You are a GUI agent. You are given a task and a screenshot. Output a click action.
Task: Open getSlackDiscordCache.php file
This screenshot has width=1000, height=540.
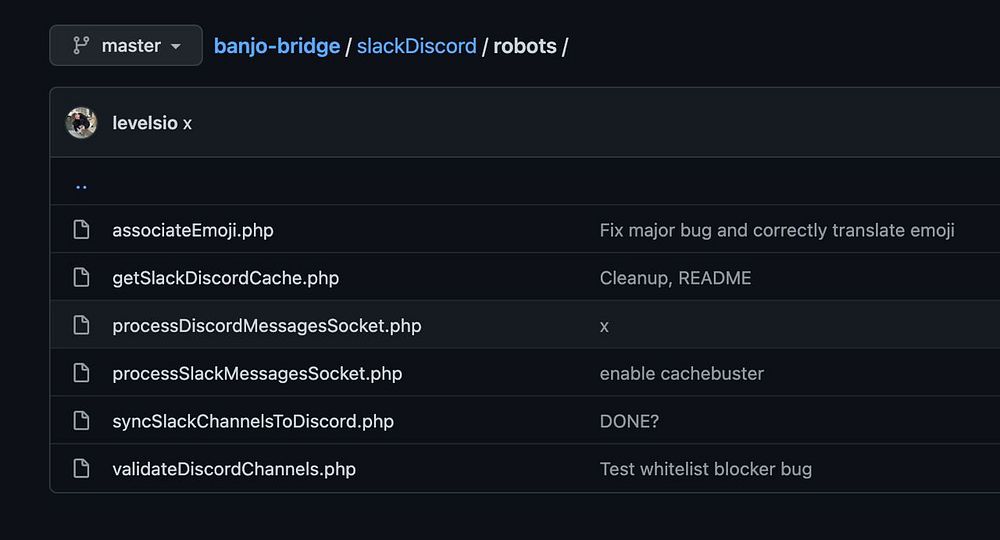click(x=225, y=278)
